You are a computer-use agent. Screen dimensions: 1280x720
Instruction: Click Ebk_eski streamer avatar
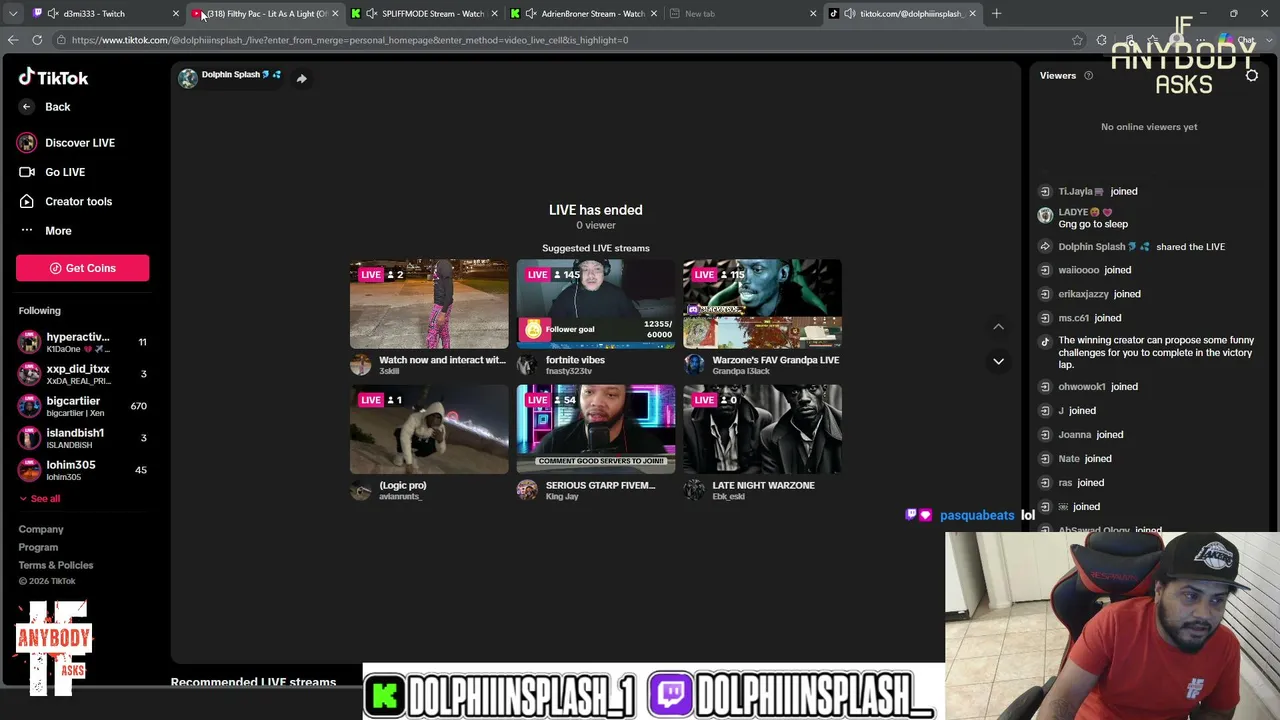click(694, 490)
